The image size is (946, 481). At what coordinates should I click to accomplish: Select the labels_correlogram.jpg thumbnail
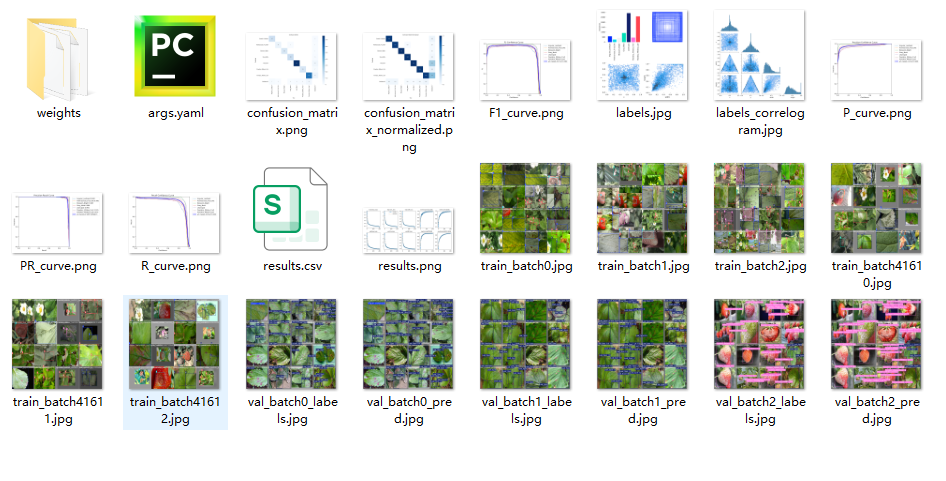pyautogui.click(x=759, y=55)
